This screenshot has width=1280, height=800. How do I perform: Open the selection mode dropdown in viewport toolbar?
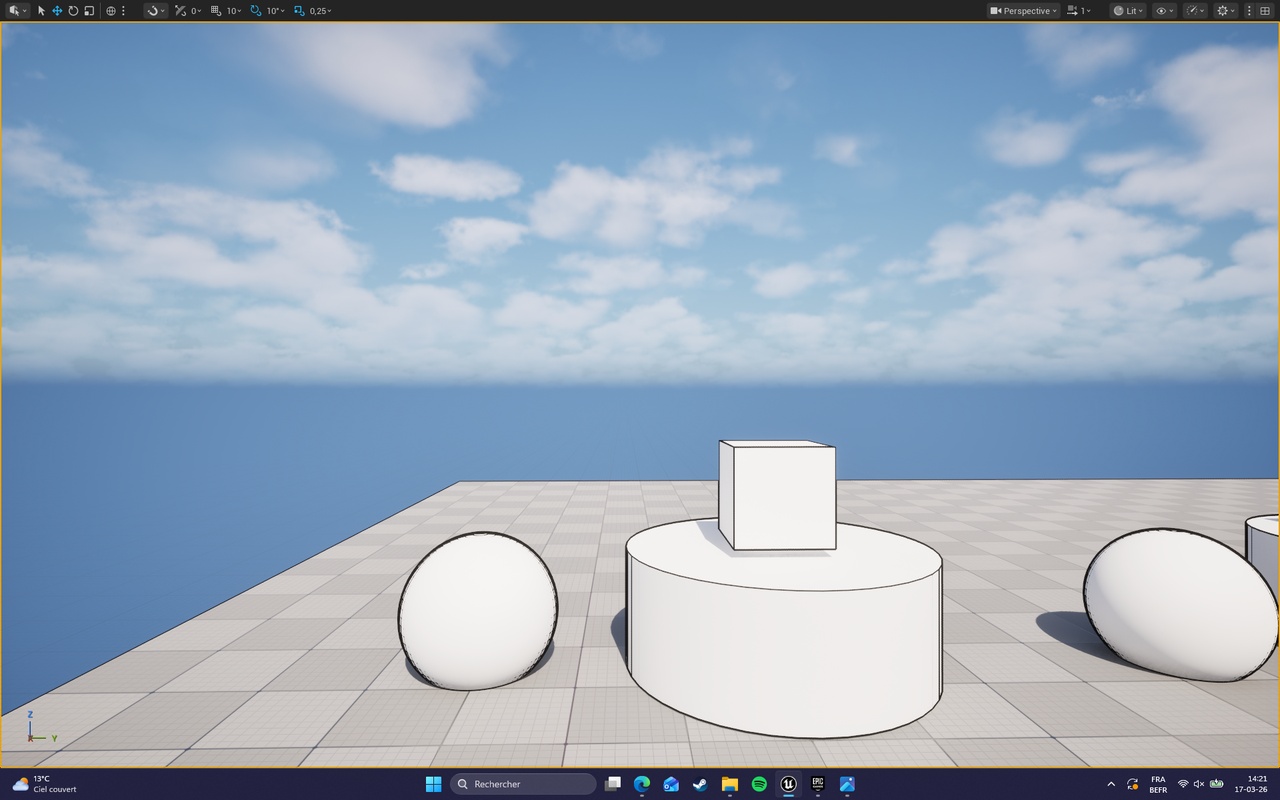click(18, 10)
